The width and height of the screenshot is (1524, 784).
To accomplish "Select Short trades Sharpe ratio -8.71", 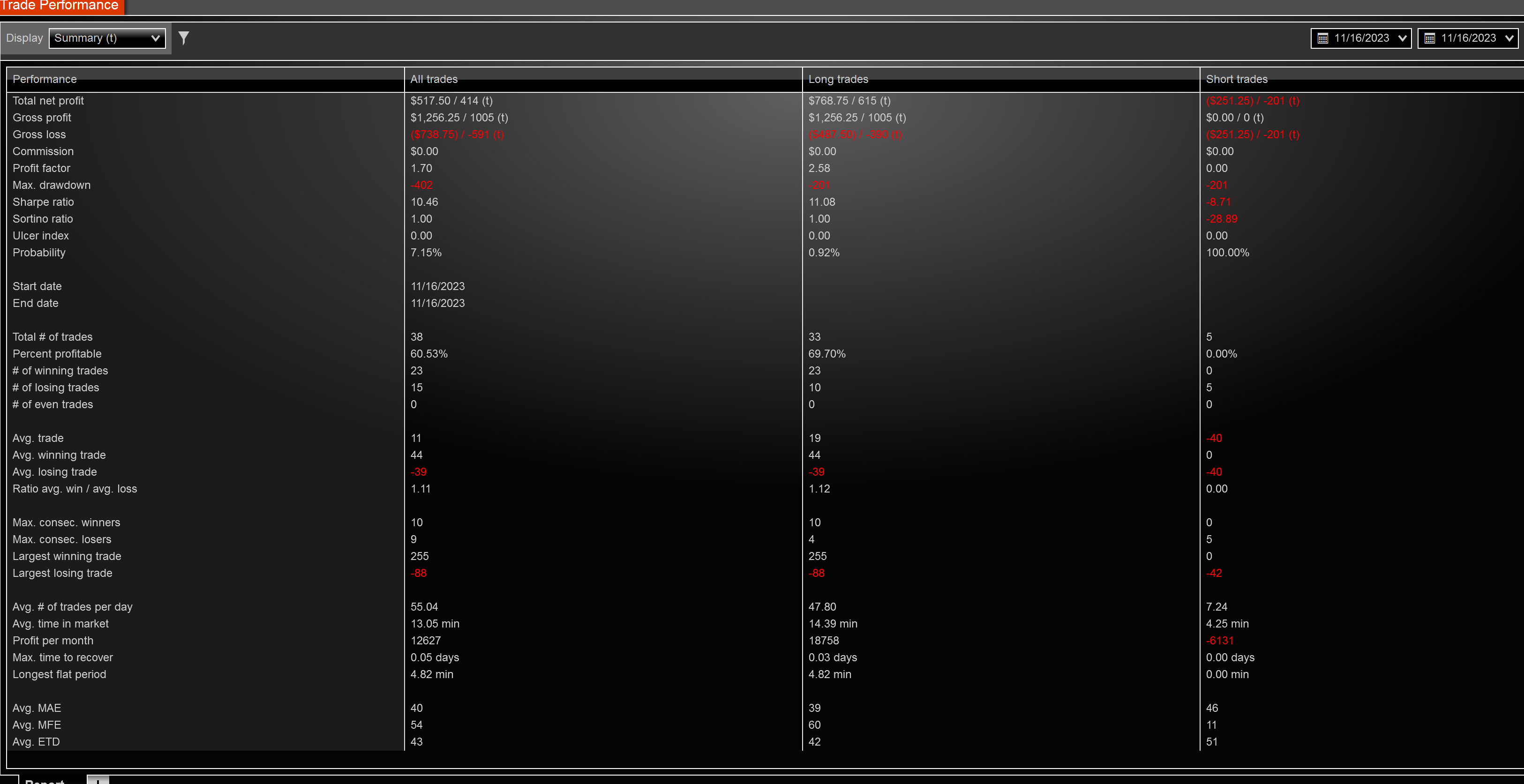I will pos(1219,202).
